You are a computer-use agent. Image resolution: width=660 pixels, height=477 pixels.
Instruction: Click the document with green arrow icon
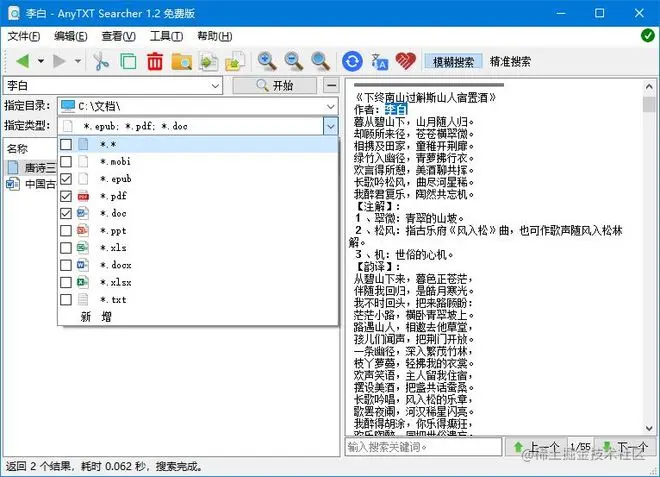tap(209, 61)
